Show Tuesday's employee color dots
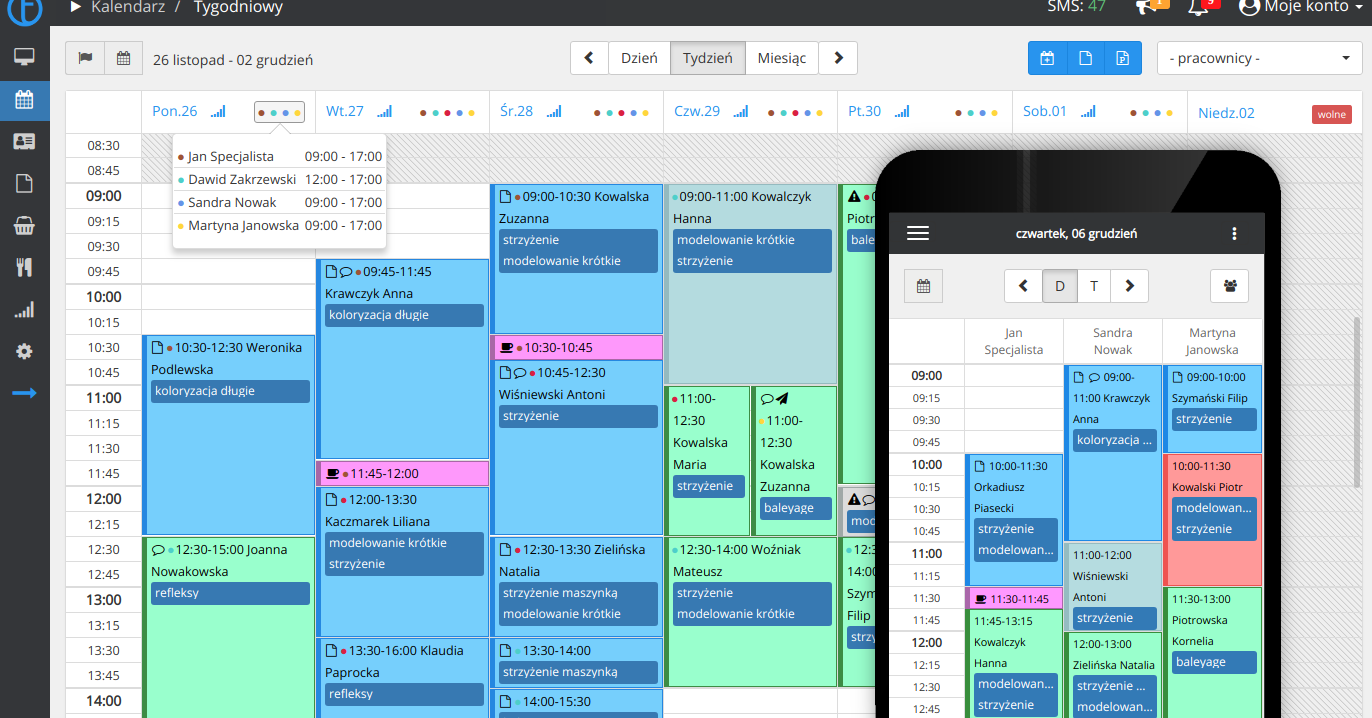The image size is (1372, 718). pos(447,112)
